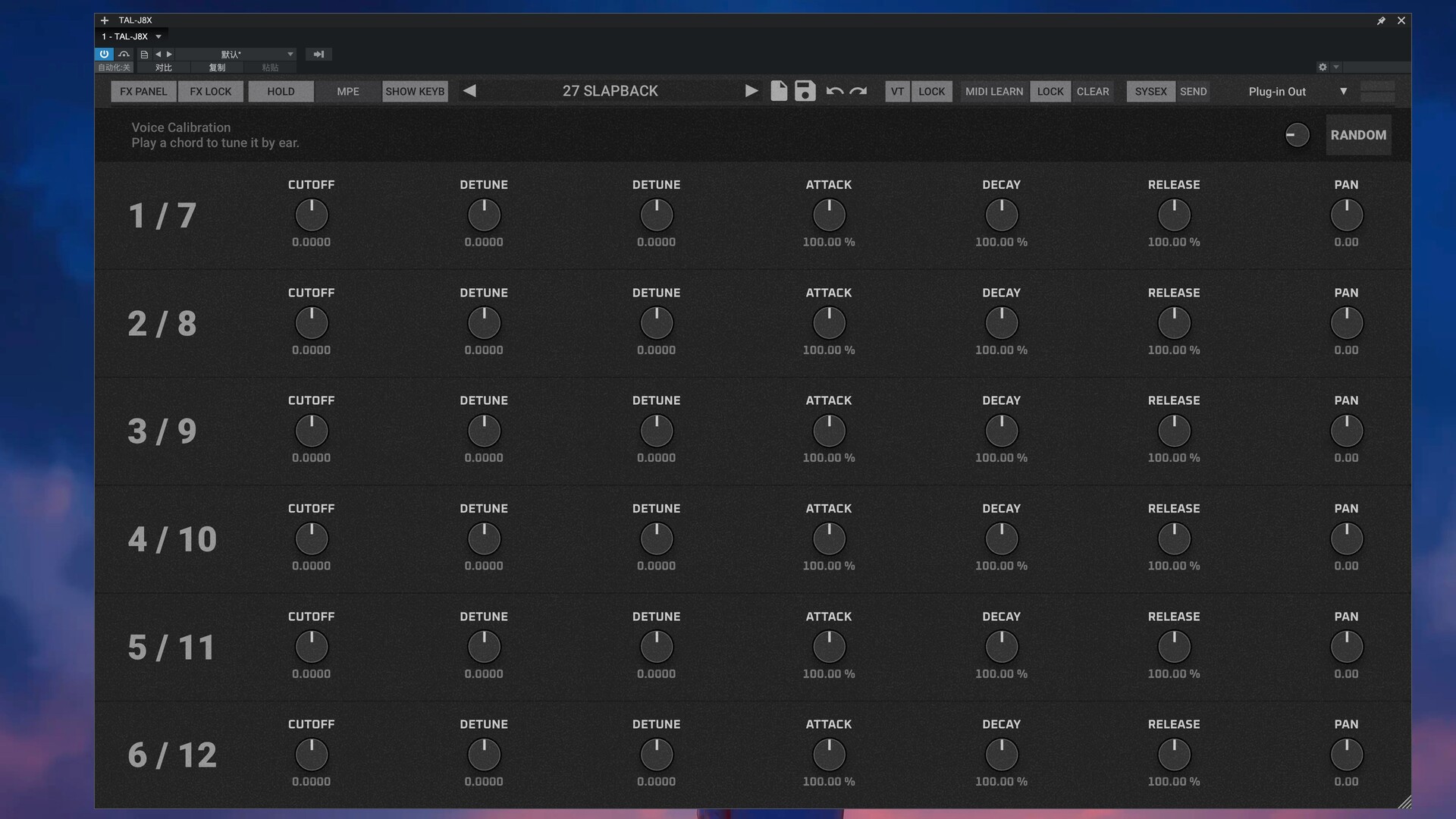1456x819 pixels.
Task: Click the MIDI LEARN button
Action: 993,91
